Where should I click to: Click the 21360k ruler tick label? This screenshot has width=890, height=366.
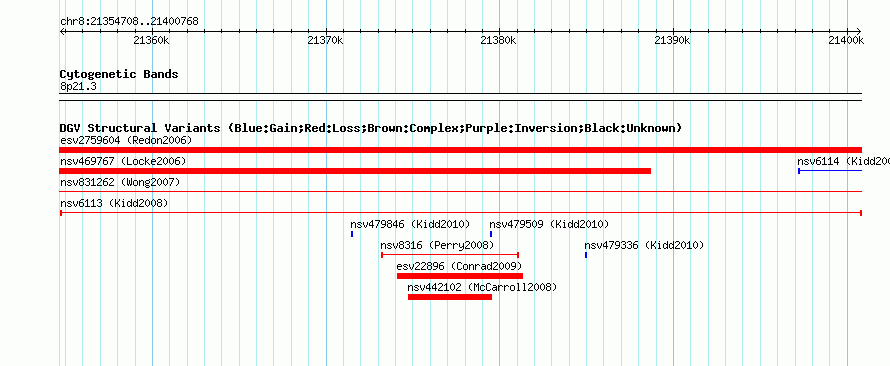[152, 41]
